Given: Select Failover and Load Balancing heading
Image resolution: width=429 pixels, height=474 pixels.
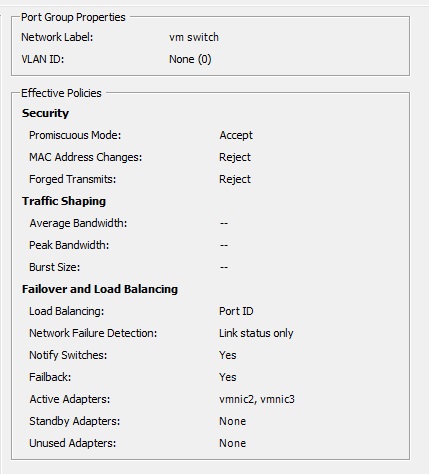Looking at the screenshot, I should (100, 289).
